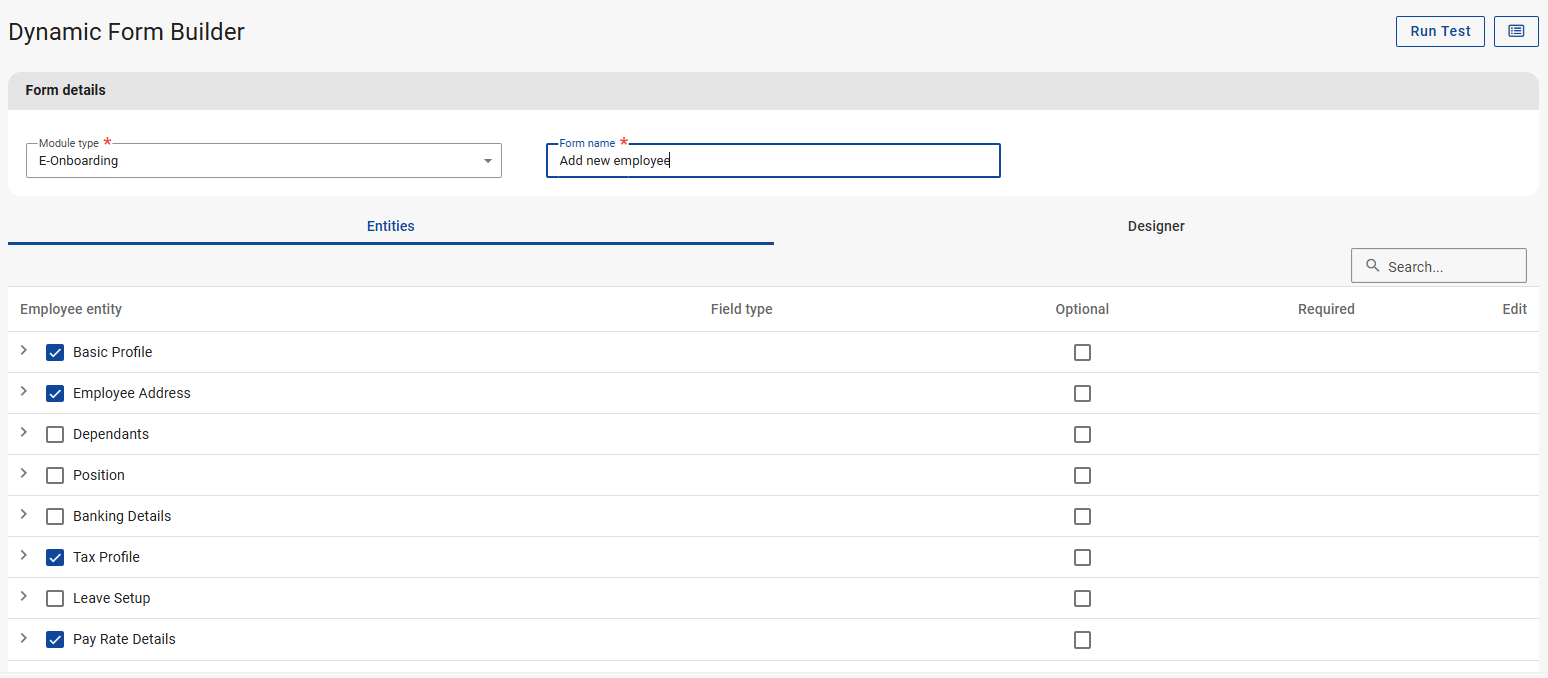This screenshot has width=1548, height=678.
Task: Uncheck the Pay Rate Details checkbox
Action: tap(55, 640)
